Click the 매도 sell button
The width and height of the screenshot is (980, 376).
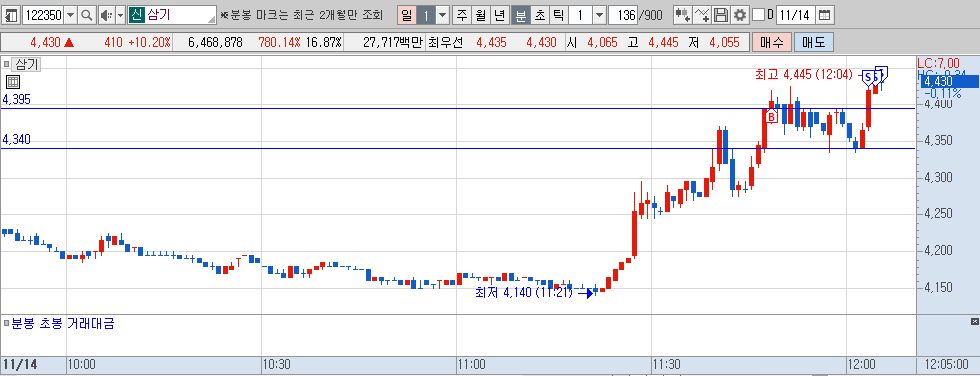pos(814,42)
